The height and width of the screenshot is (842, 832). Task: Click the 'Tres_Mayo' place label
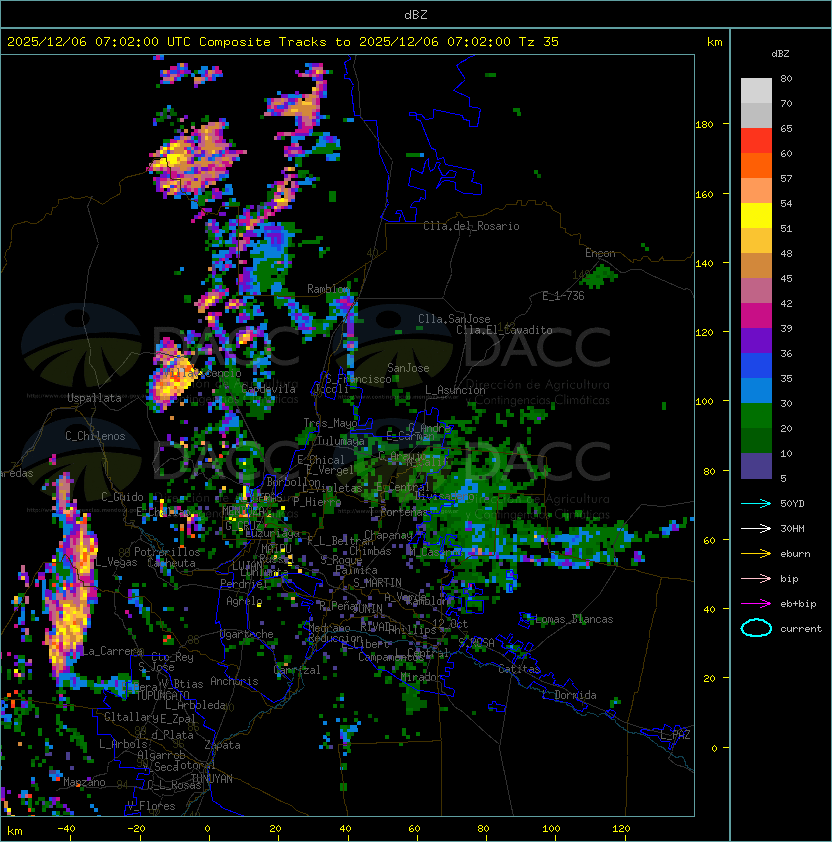(x=330, y=423)
